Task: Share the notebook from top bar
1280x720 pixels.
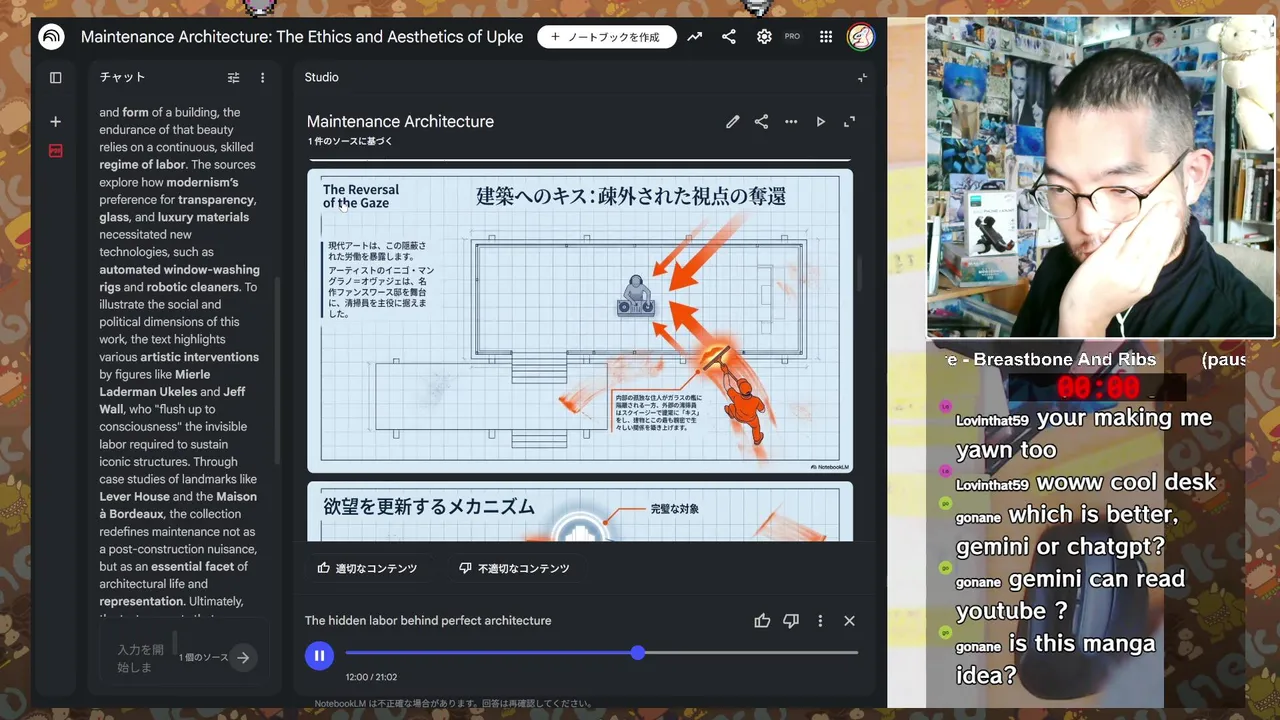Action: (729, 37)
